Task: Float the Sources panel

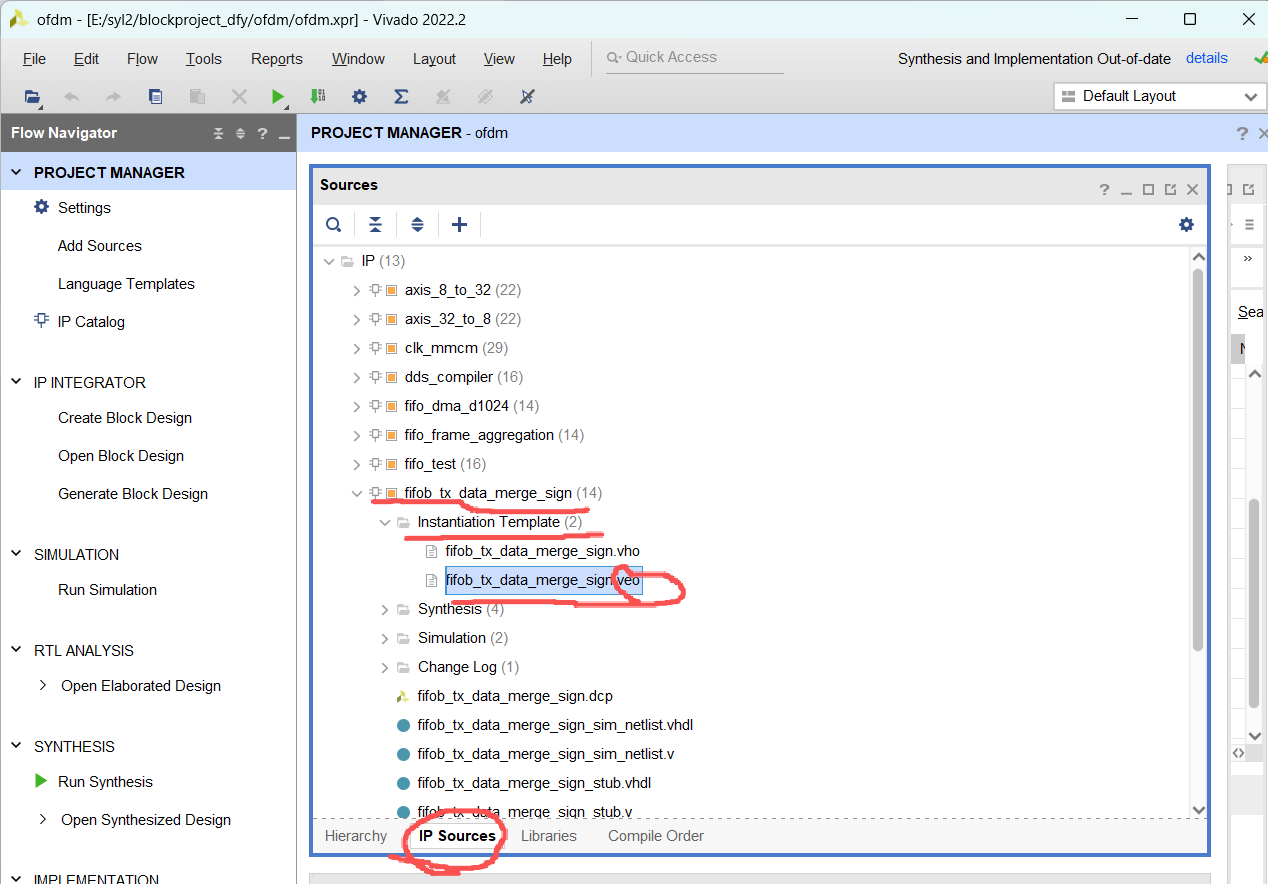Action: 1170,189
